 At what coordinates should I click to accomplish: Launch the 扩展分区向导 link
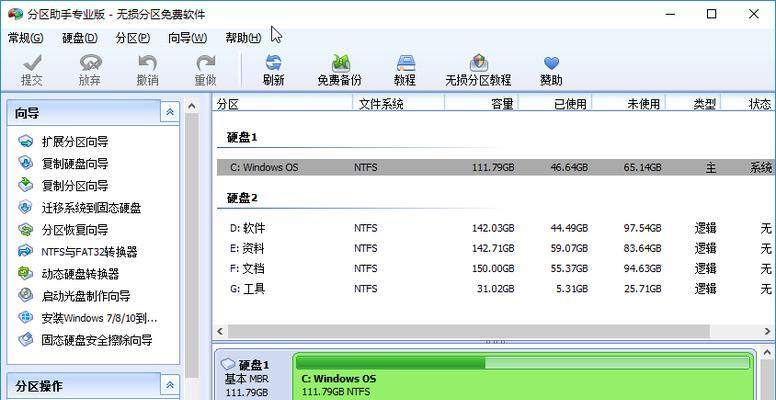click(x=75, y=142)
